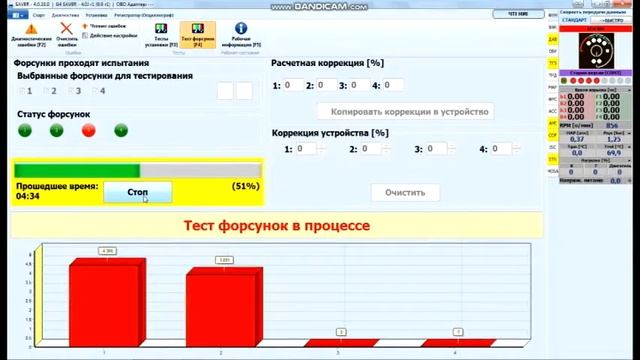Toggle injector 4 test checkbox

(x=95, y=91)
